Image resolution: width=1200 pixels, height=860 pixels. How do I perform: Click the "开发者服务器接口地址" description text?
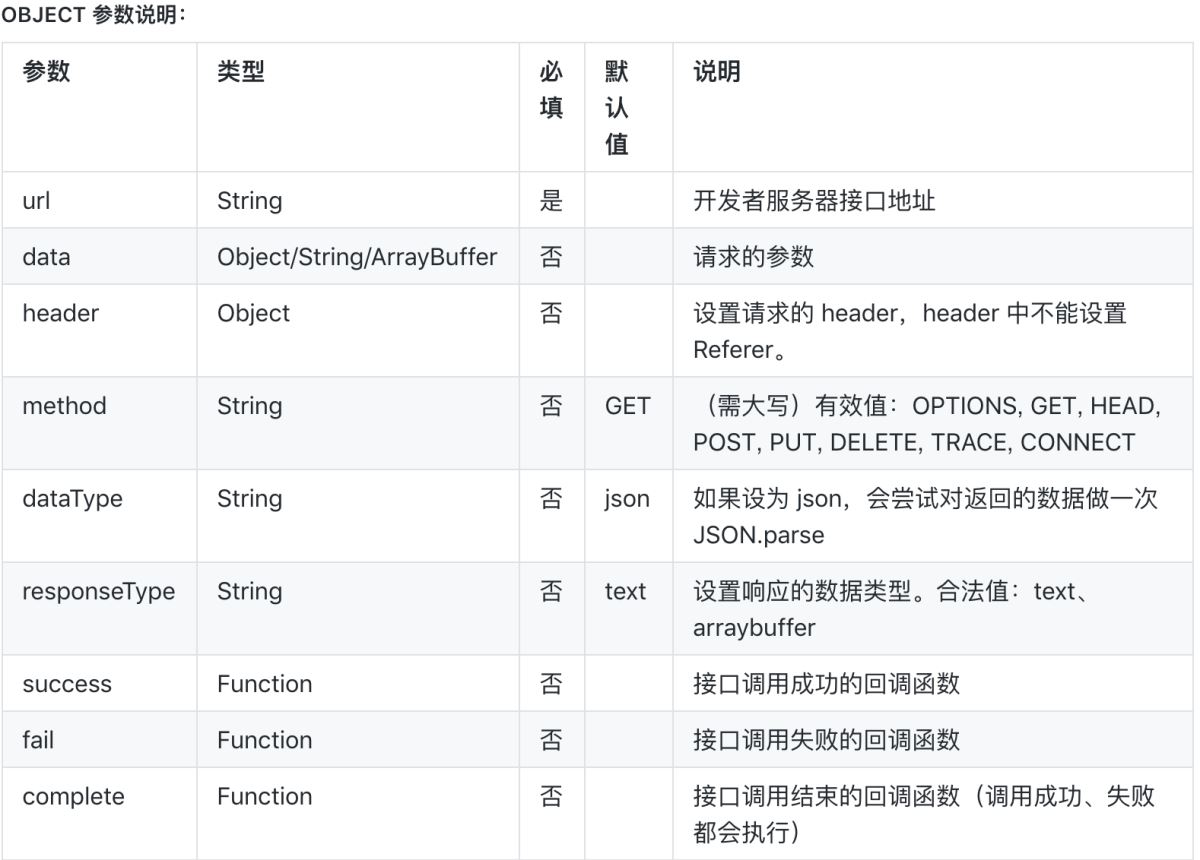[x=814, y=200]
